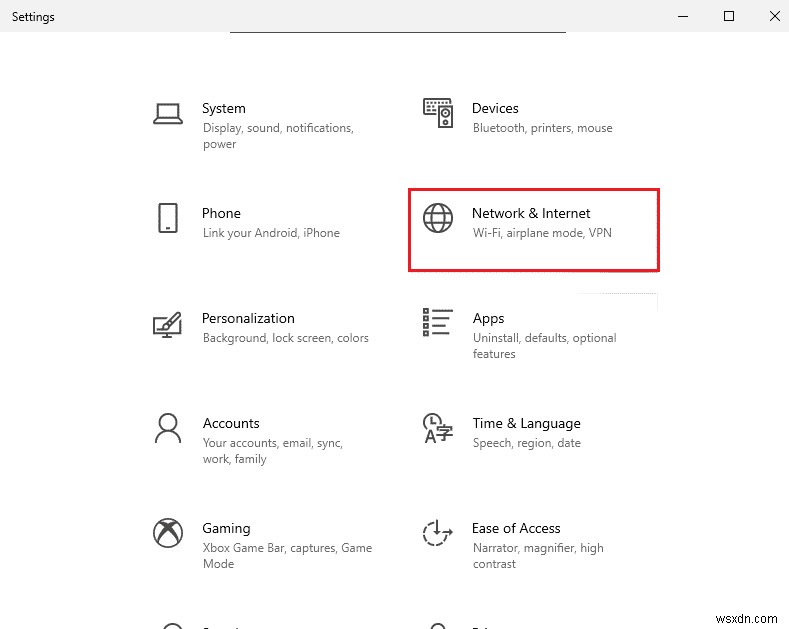
Task: Open Apps using the list icon
Action: pos(438,323)
